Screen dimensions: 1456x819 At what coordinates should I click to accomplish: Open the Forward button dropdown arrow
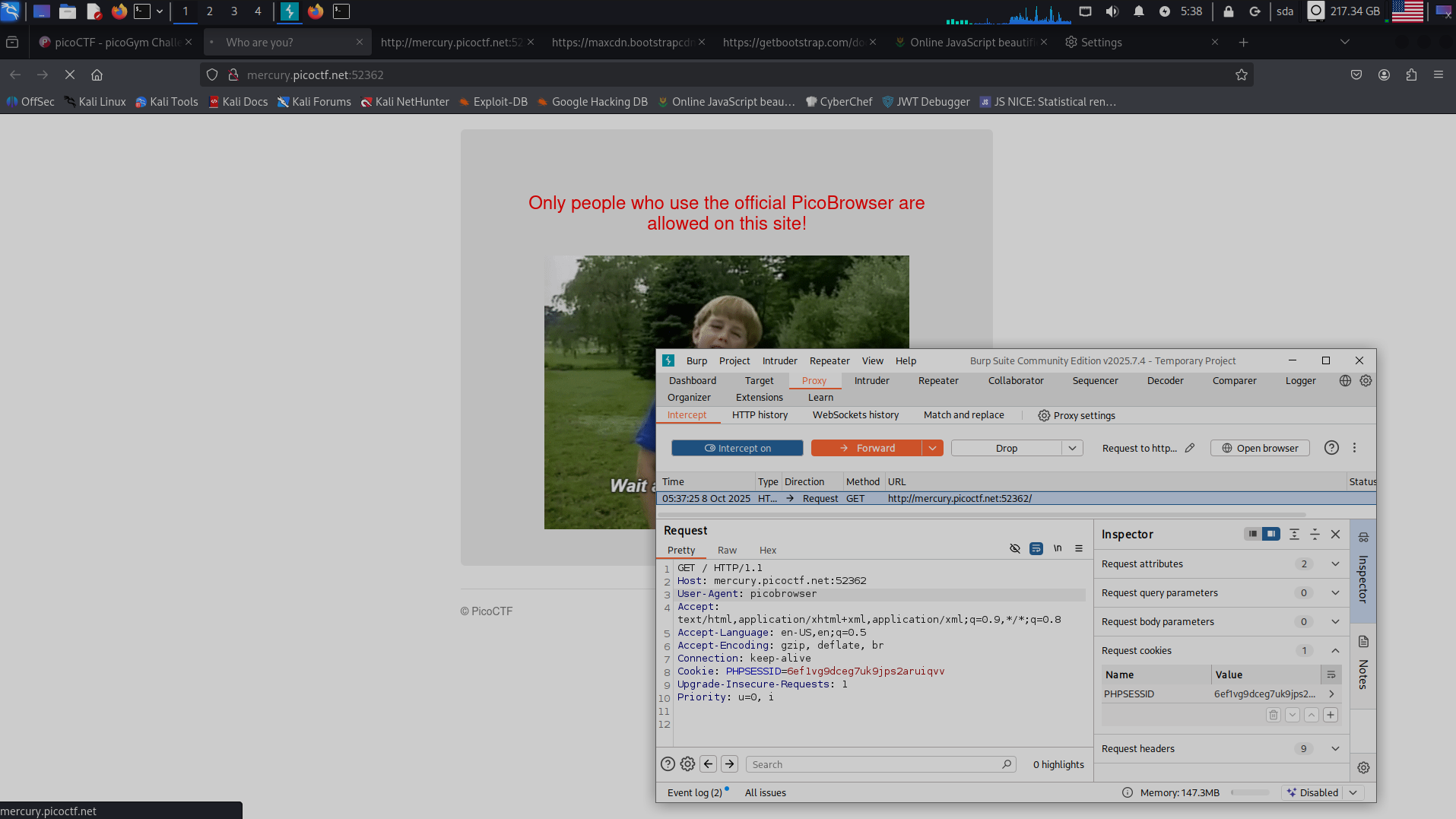pyautogui.click(x=932, y=448)
